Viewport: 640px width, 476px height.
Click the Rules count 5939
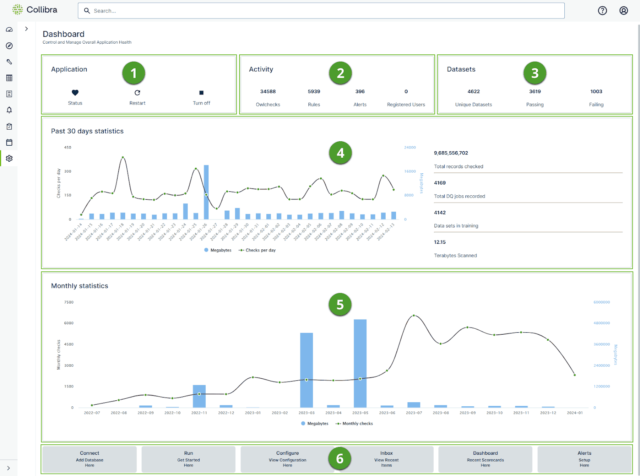point(314,91)
